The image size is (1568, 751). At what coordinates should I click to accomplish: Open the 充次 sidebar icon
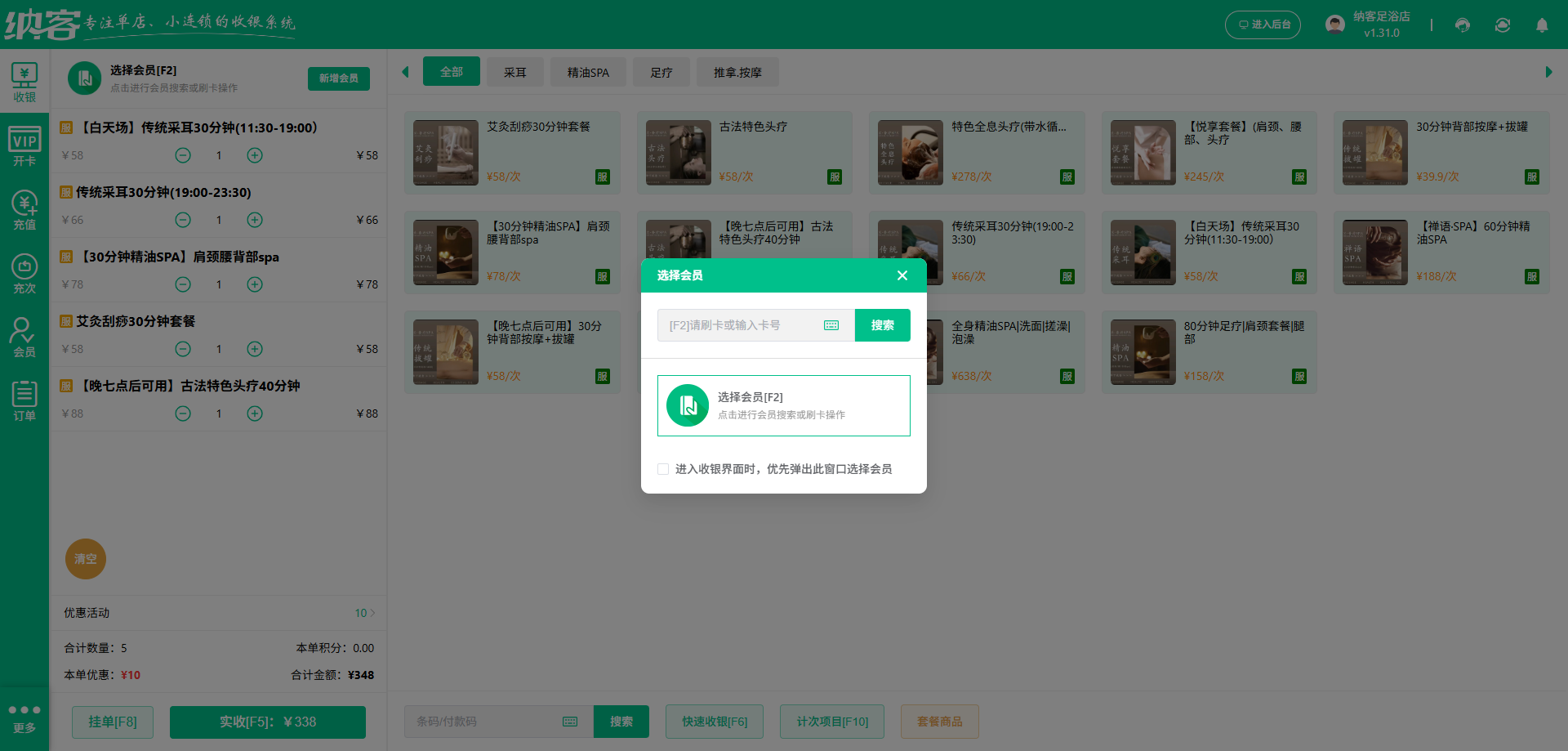coord(24,274)
